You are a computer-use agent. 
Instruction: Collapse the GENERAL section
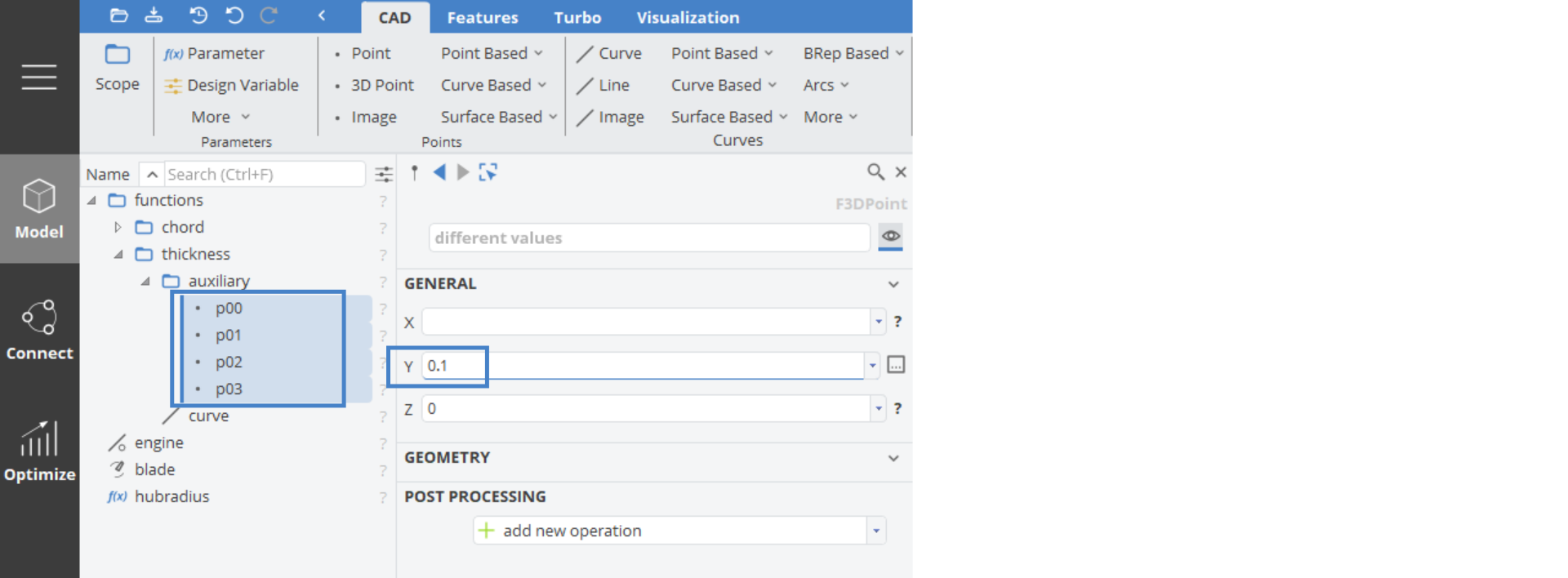pos(893,284)
